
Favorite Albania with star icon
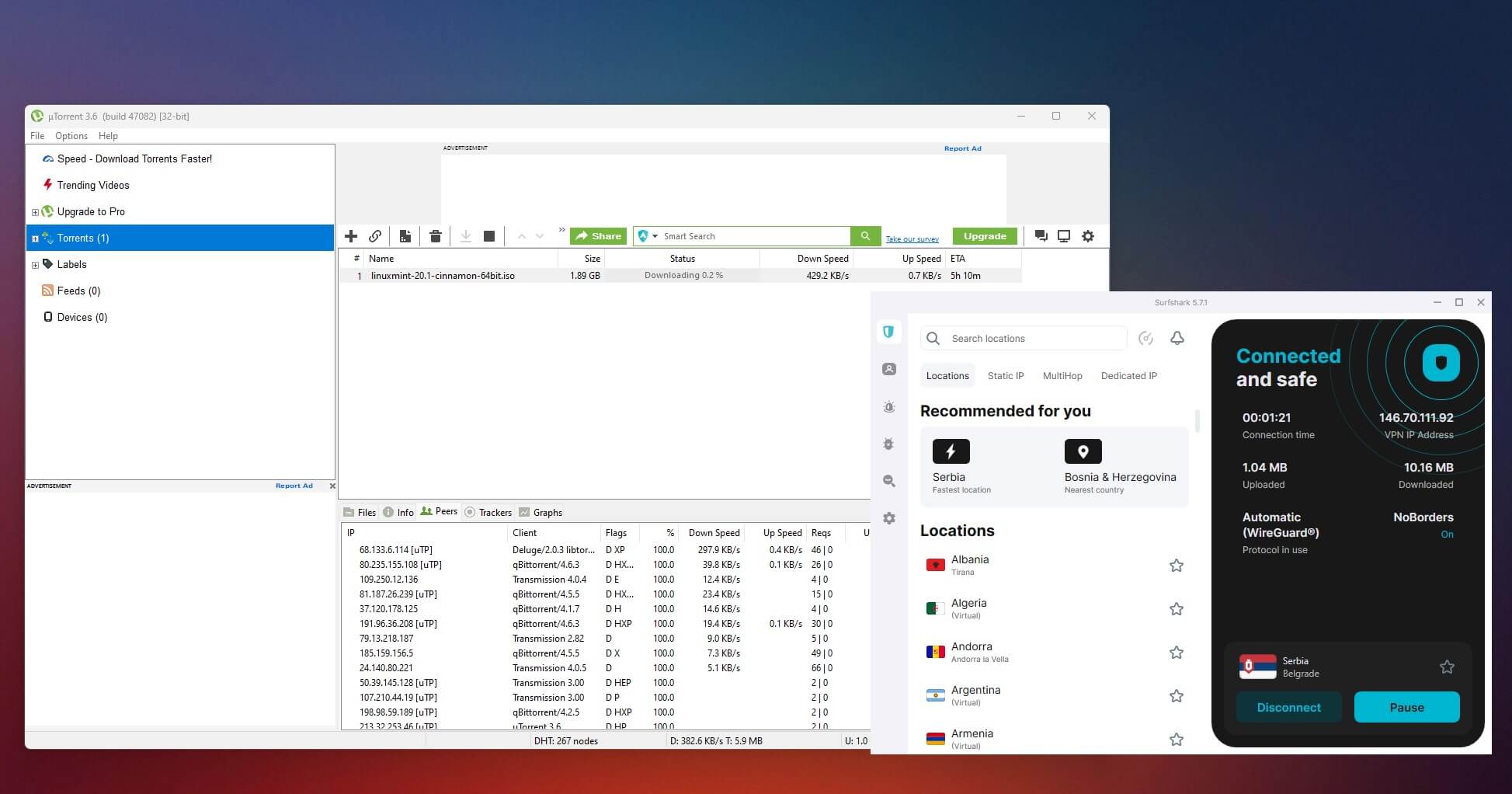coord(1177,566)
